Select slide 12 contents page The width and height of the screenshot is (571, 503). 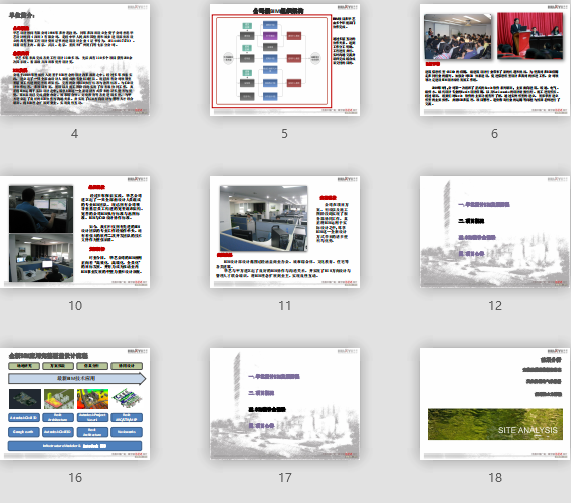pyautogui.click(x=495, y=232)
